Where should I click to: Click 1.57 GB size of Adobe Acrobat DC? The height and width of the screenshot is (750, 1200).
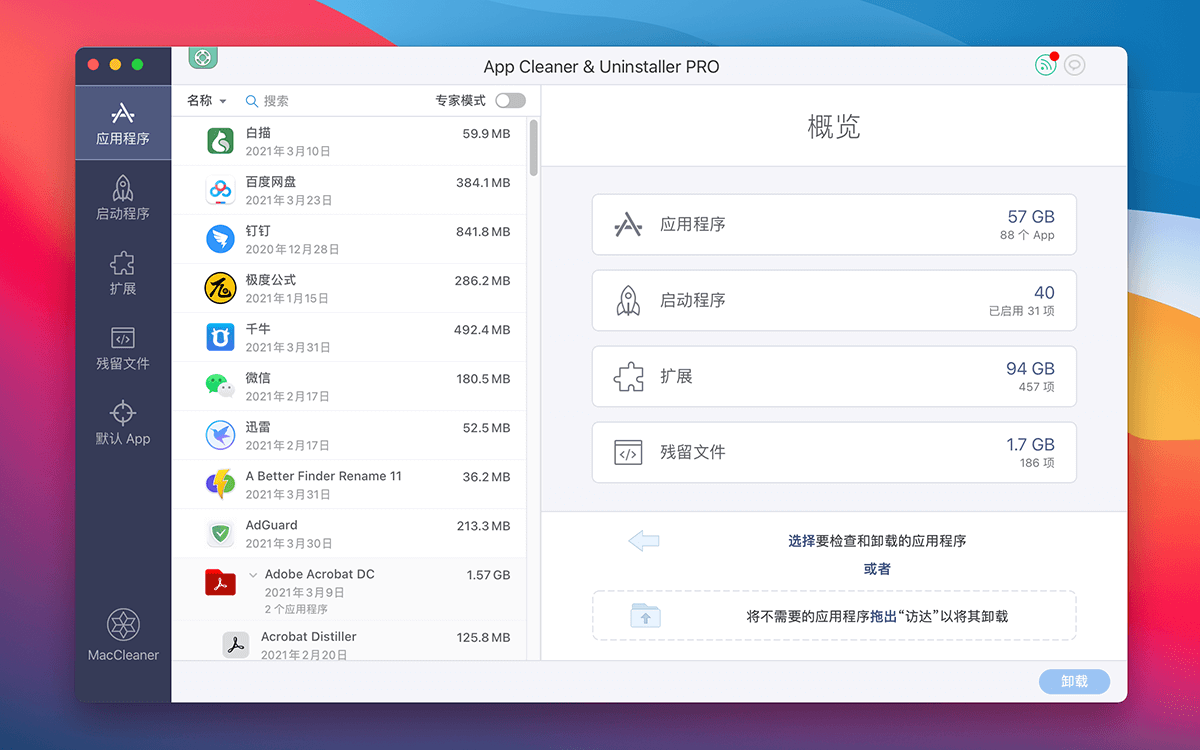[488, 574]
